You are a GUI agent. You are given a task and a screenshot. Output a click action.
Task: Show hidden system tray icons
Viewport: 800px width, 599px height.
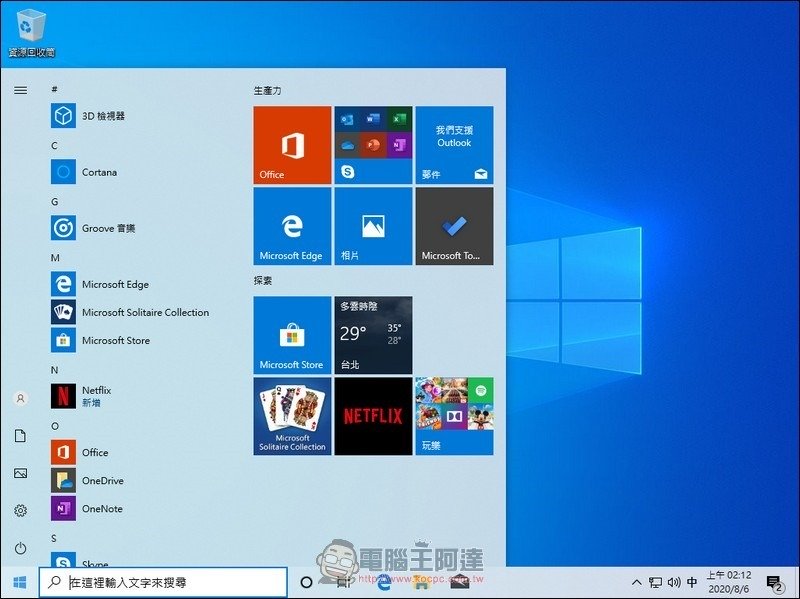point(636,582)
